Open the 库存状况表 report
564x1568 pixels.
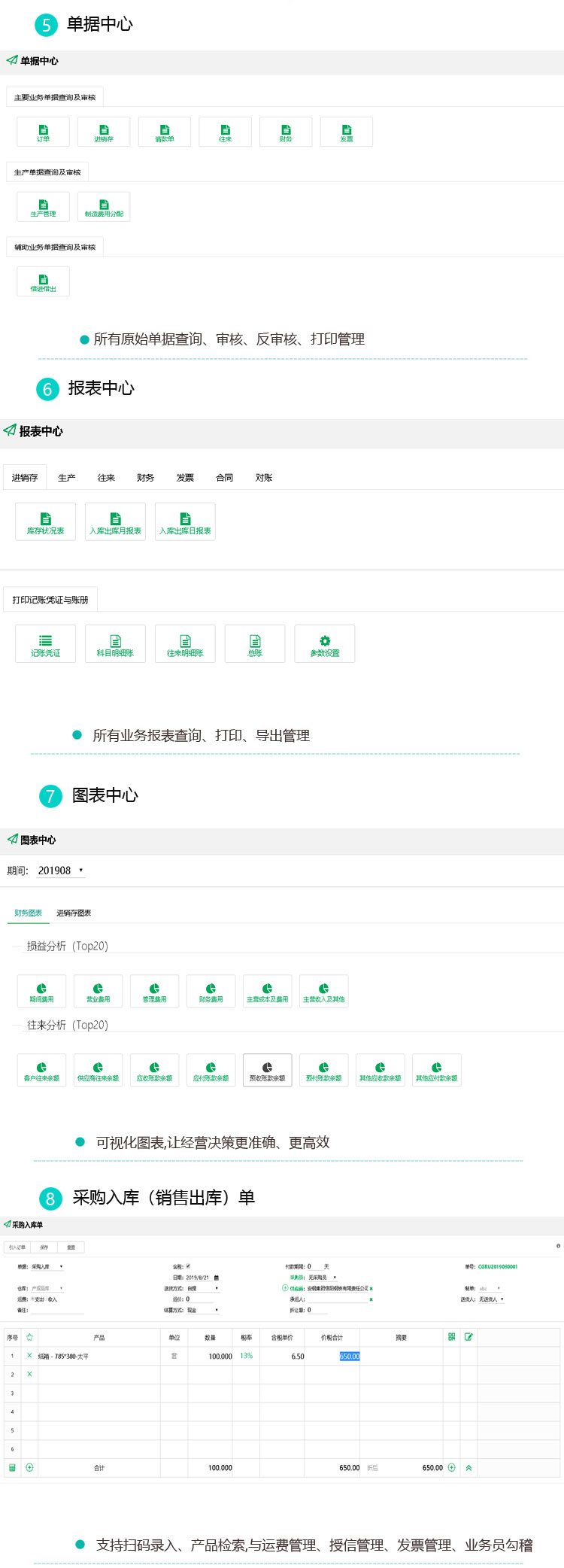pyautogui.click(x=45, y=522)
